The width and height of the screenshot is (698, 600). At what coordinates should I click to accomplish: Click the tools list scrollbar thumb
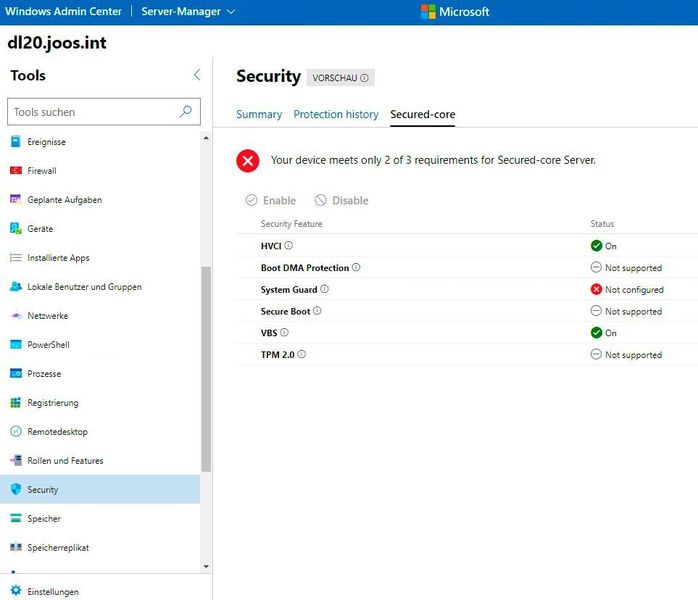pyautogui.click(x=206, y=369)
